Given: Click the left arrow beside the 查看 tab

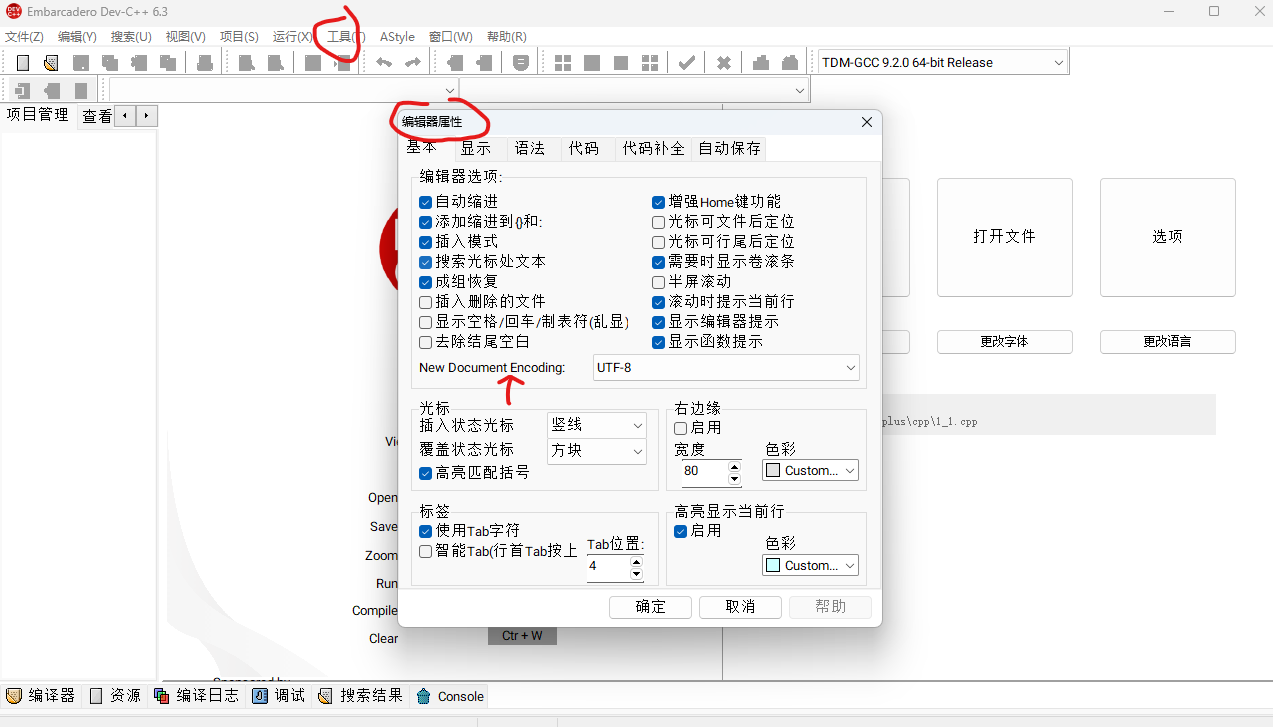Looking at the screenshot, I should [x=125, y=116].
